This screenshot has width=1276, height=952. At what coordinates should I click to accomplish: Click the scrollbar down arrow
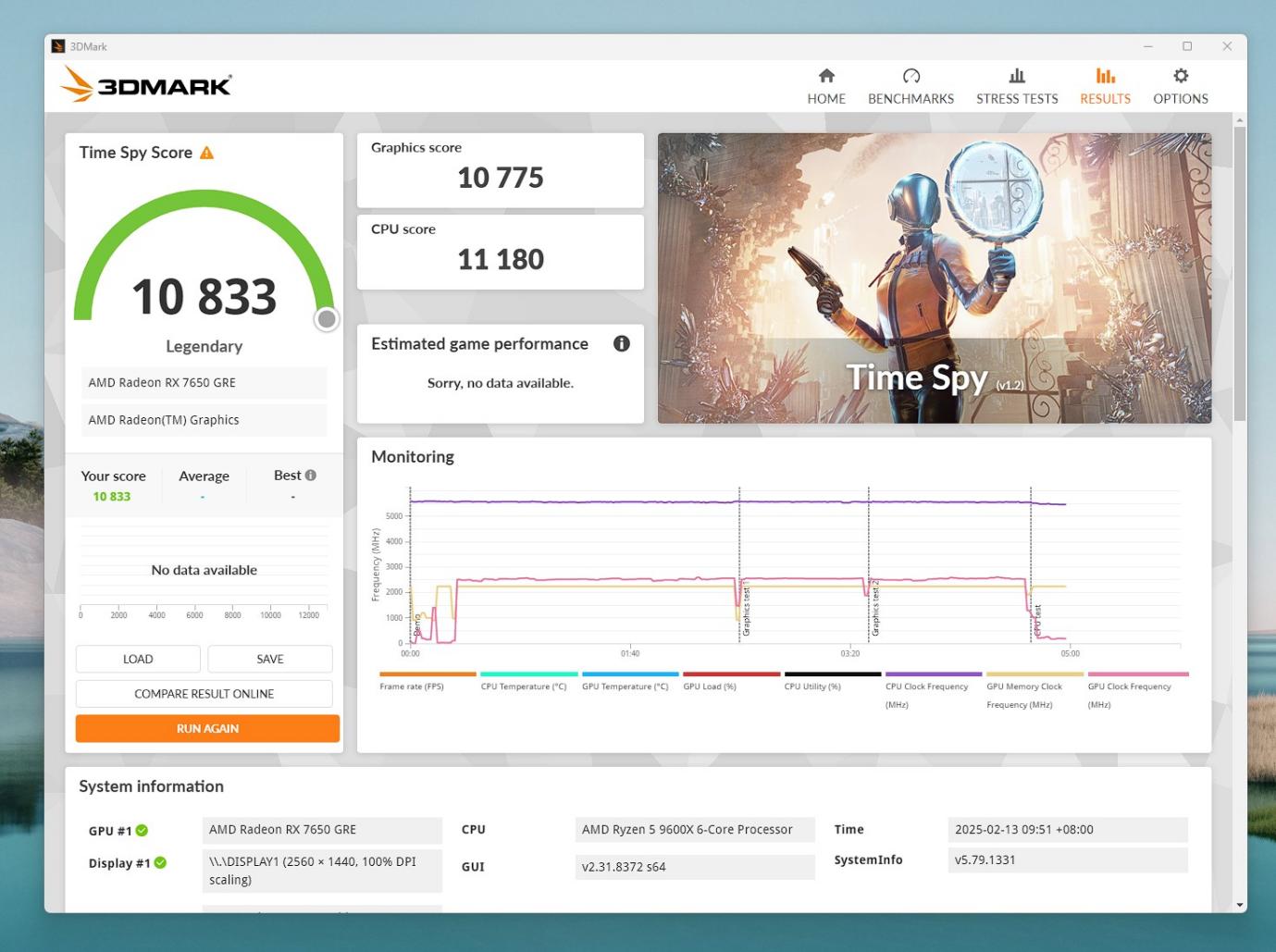point(1240,905)
